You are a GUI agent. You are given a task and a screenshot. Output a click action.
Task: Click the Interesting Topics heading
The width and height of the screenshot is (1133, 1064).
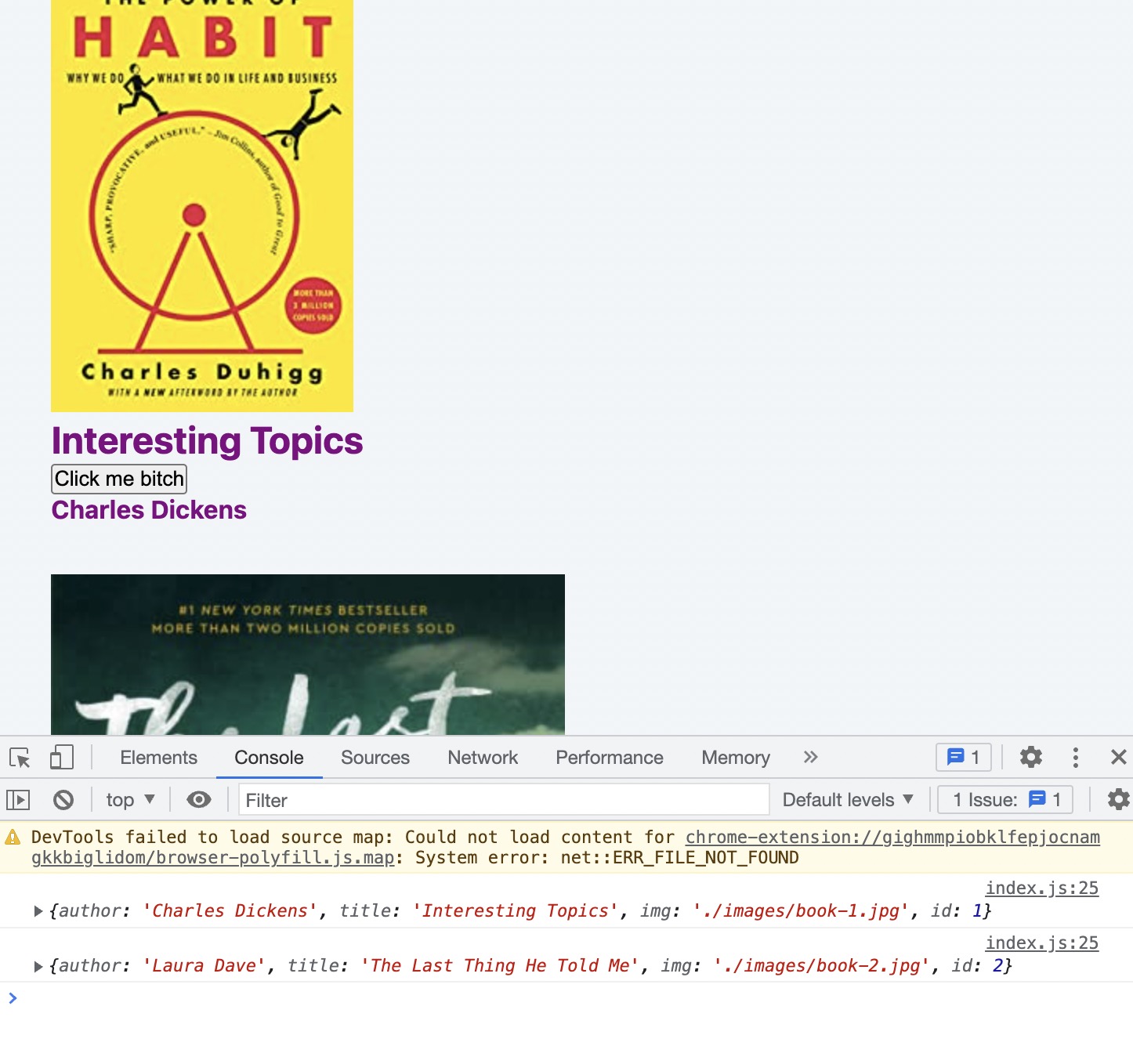click(x=207, y=441)
